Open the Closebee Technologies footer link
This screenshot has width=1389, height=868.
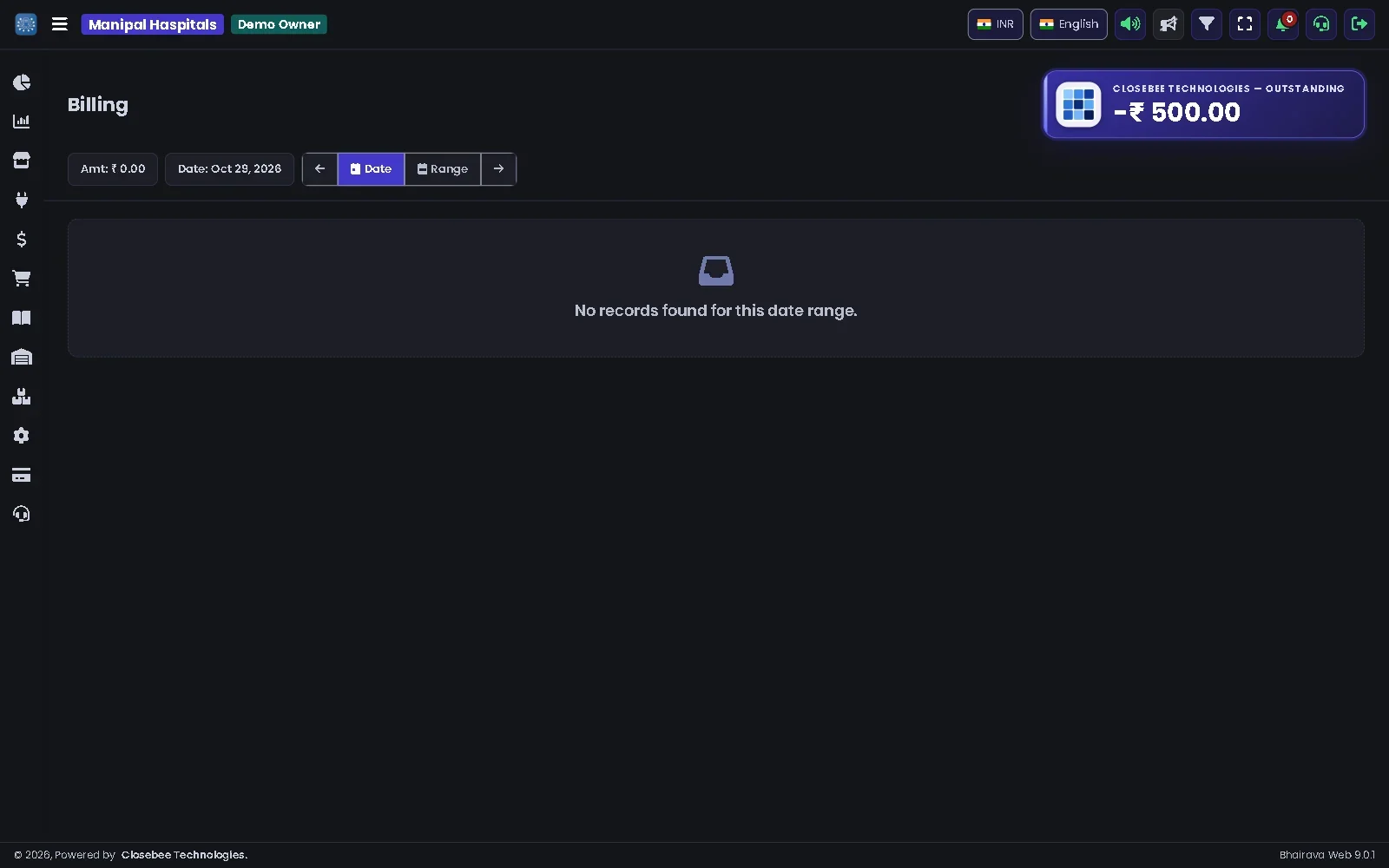click(184, 855)
